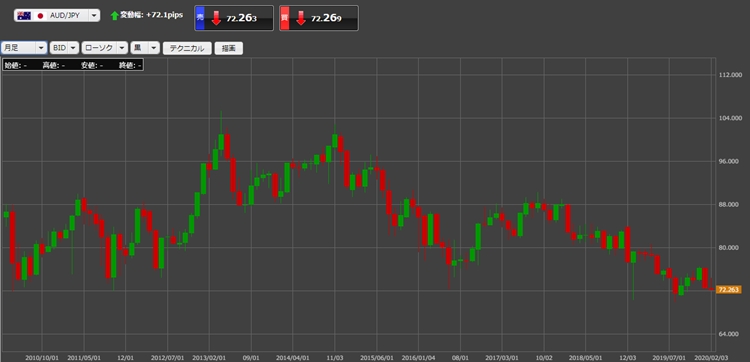Click the red down arrow on the 売 sell panel
This screenshot has height=362, width=750.
point(216,18)
